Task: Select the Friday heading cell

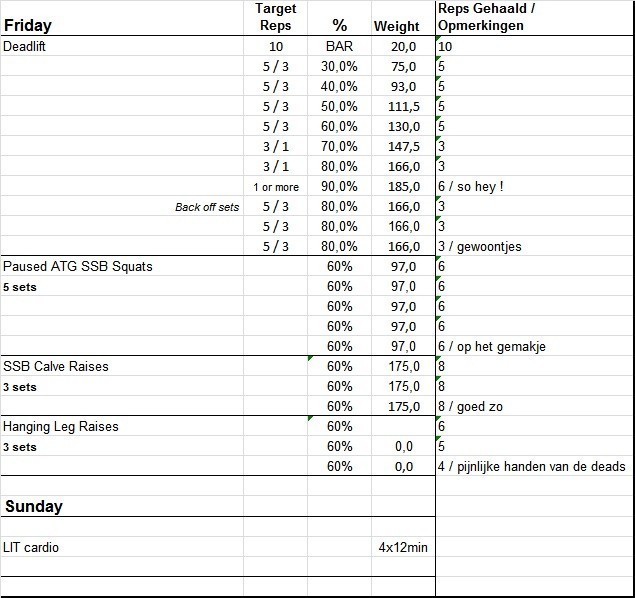Action: [x=28, y=25]
